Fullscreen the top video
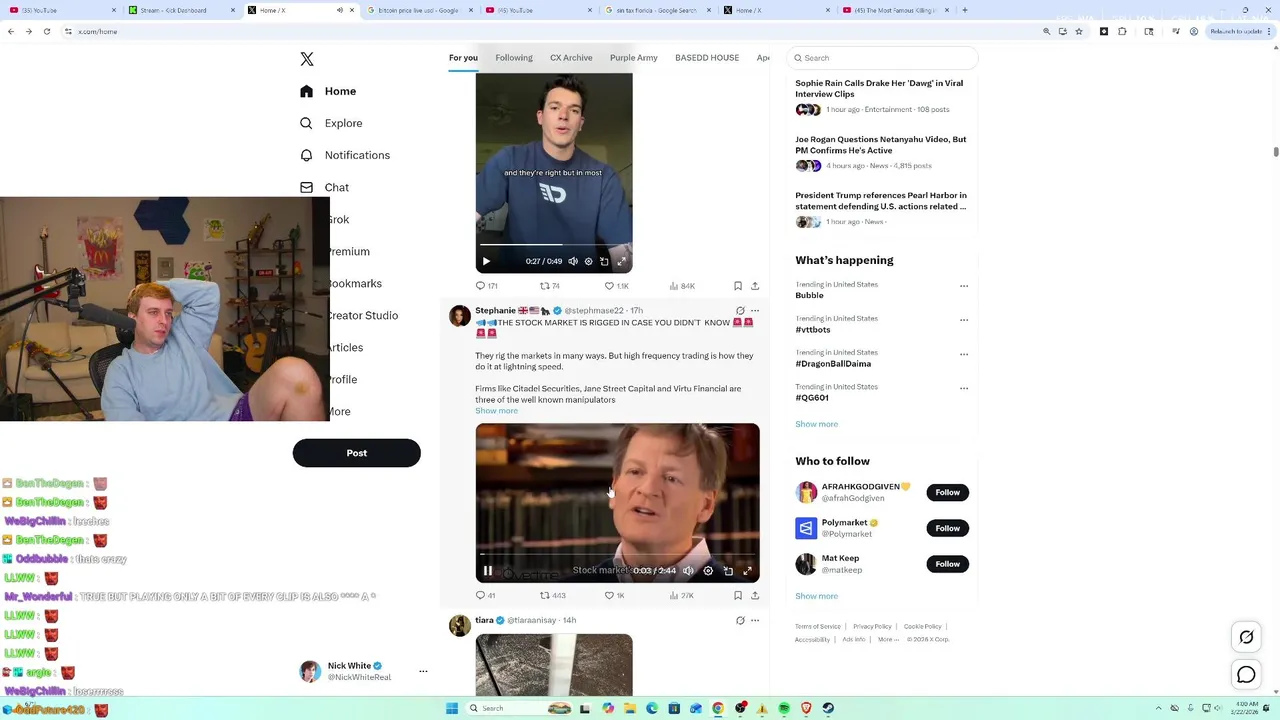 coord(621,261)
